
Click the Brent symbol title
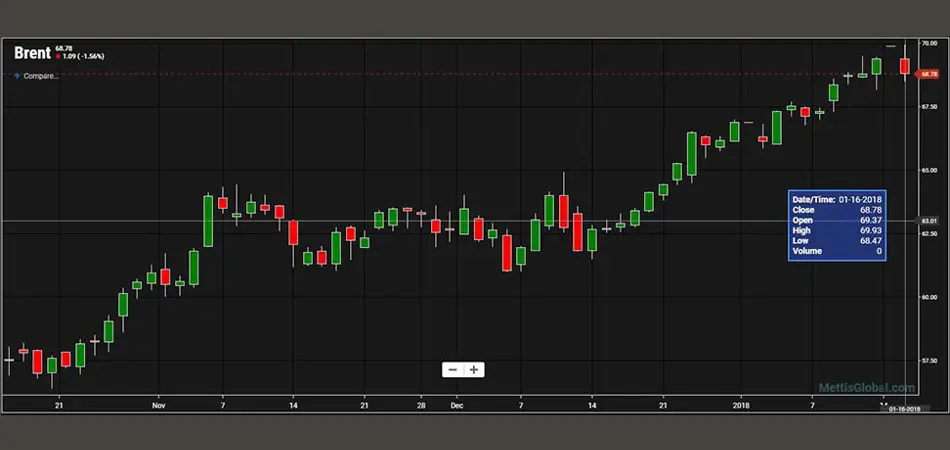click(33, 54)
